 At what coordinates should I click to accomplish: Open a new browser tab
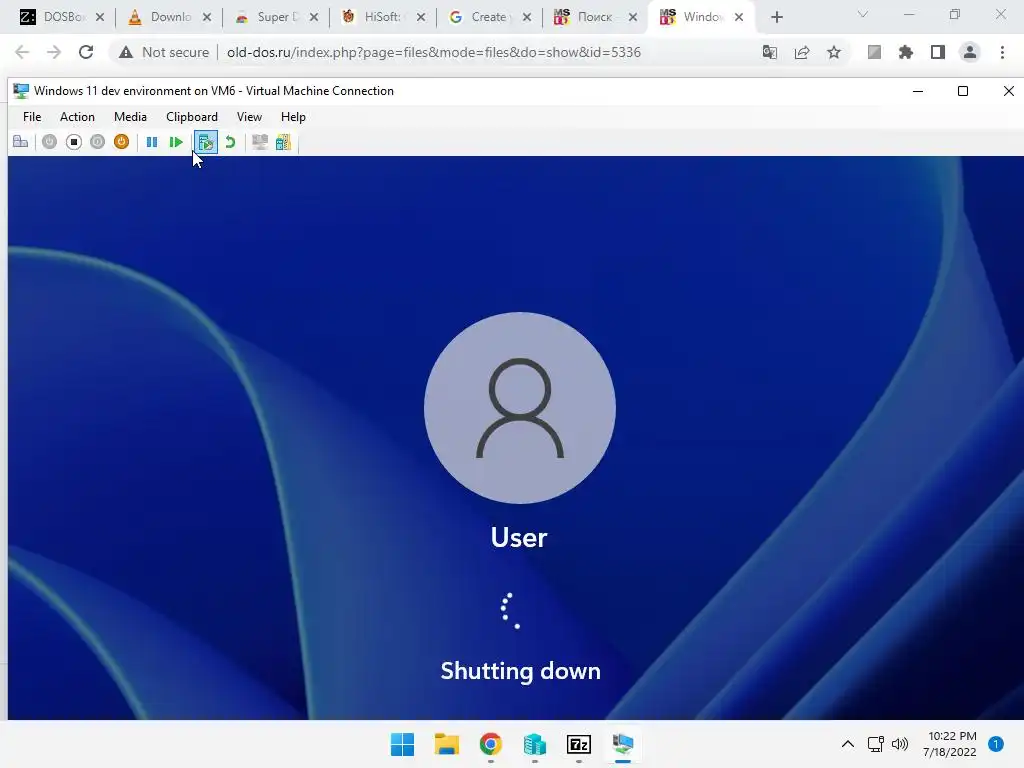click(776, 17)
